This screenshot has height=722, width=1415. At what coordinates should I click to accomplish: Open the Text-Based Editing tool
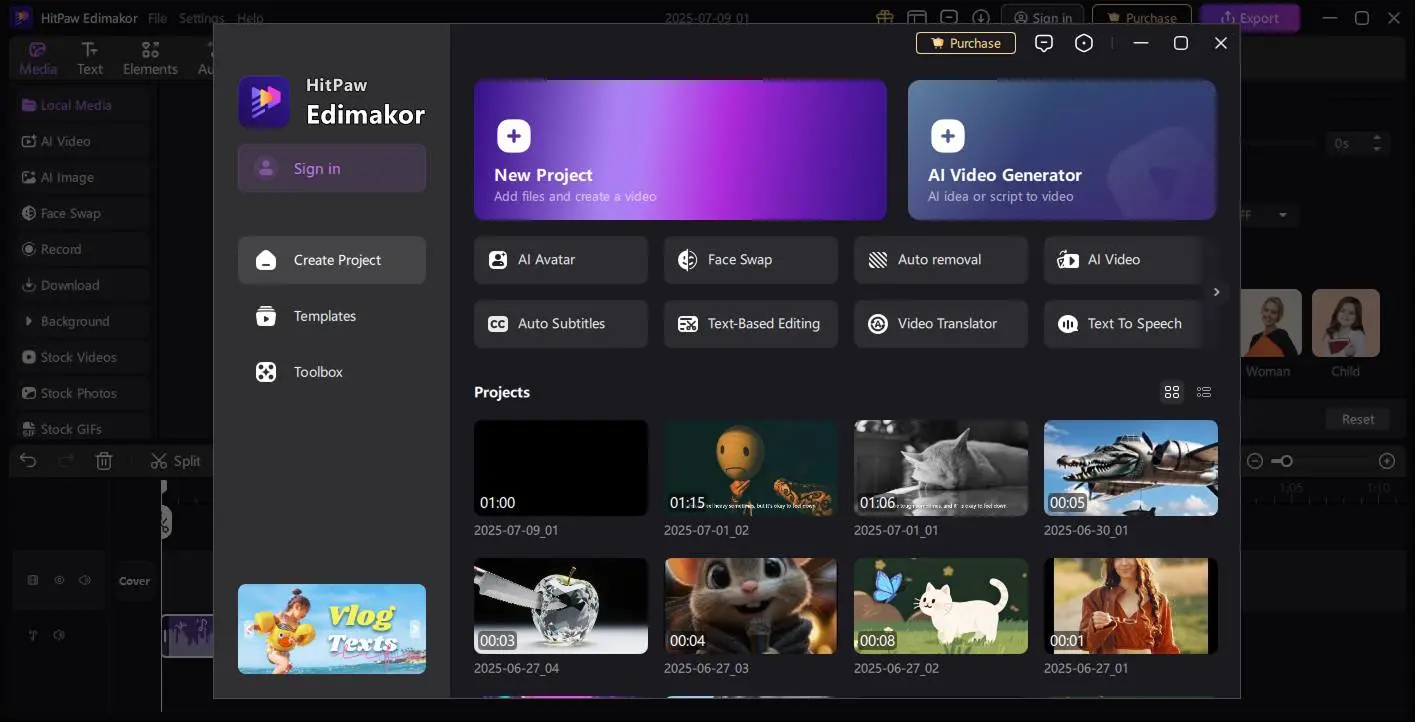750,324
